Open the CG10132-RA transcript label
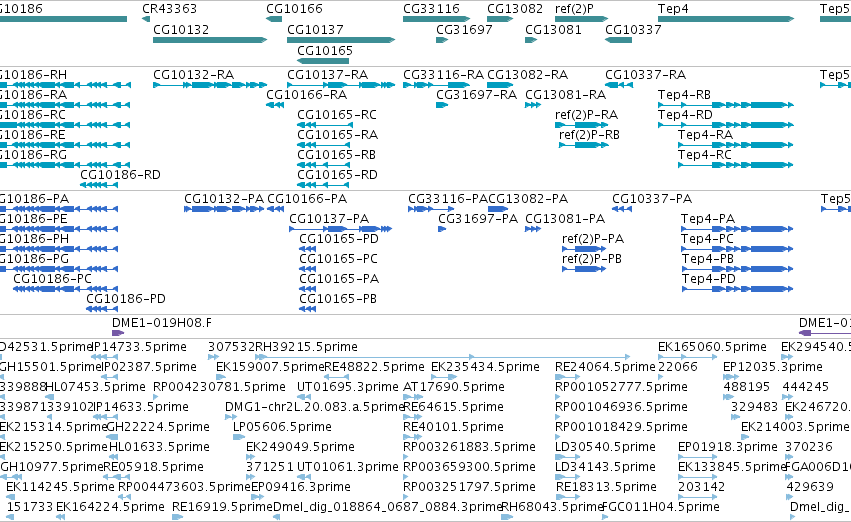The image size is (851, 522). tap(193, 74)
